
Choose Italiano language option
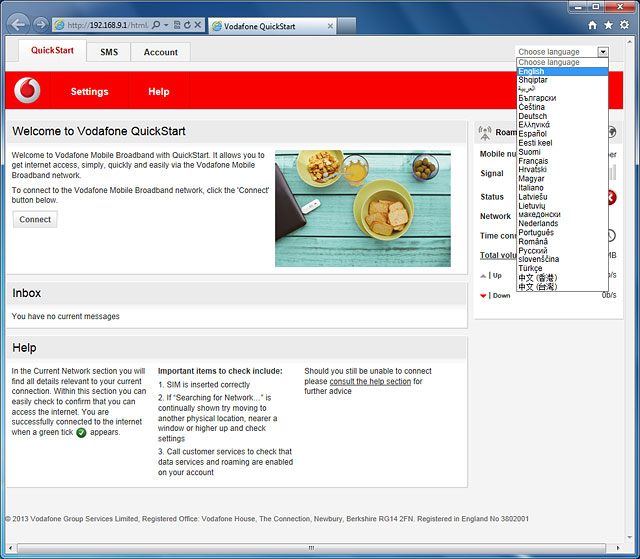(562, 188)
